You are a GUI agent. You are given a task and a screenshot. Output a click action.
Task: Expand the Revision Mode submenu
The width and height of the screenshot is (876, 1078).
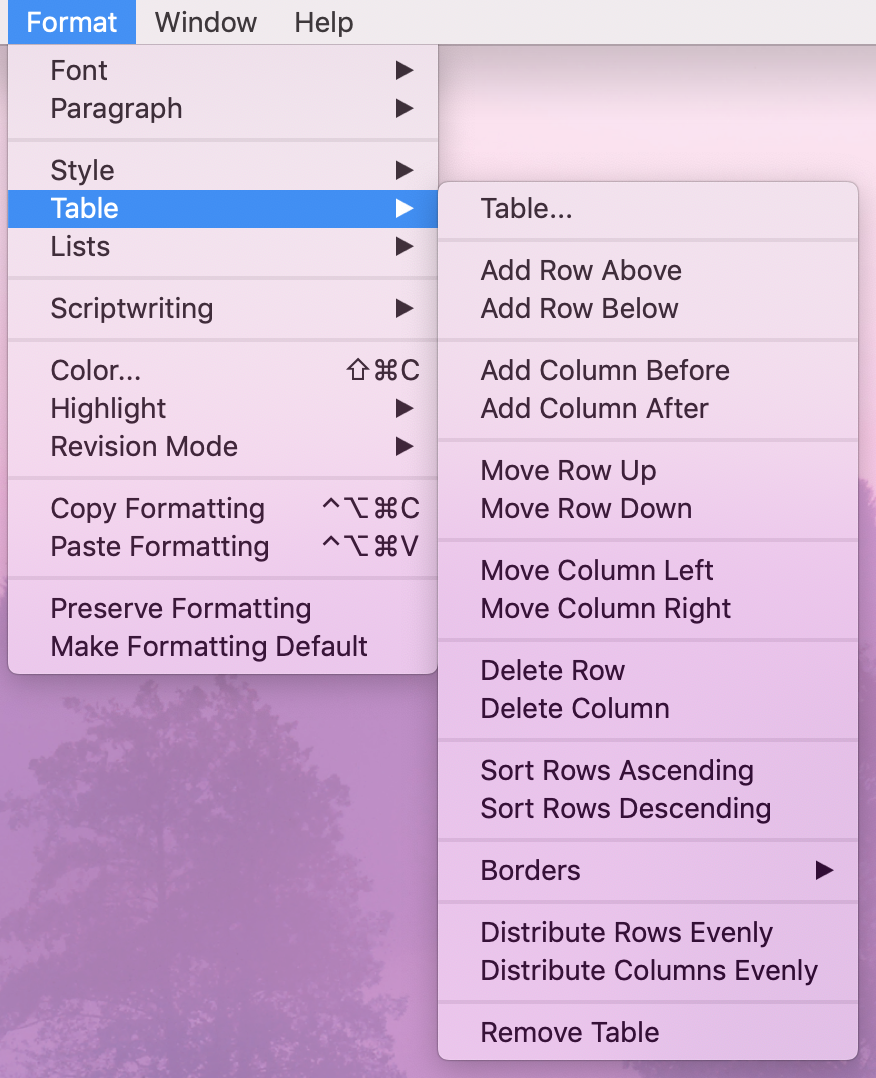pyautogui.click(x=223, y=447)
